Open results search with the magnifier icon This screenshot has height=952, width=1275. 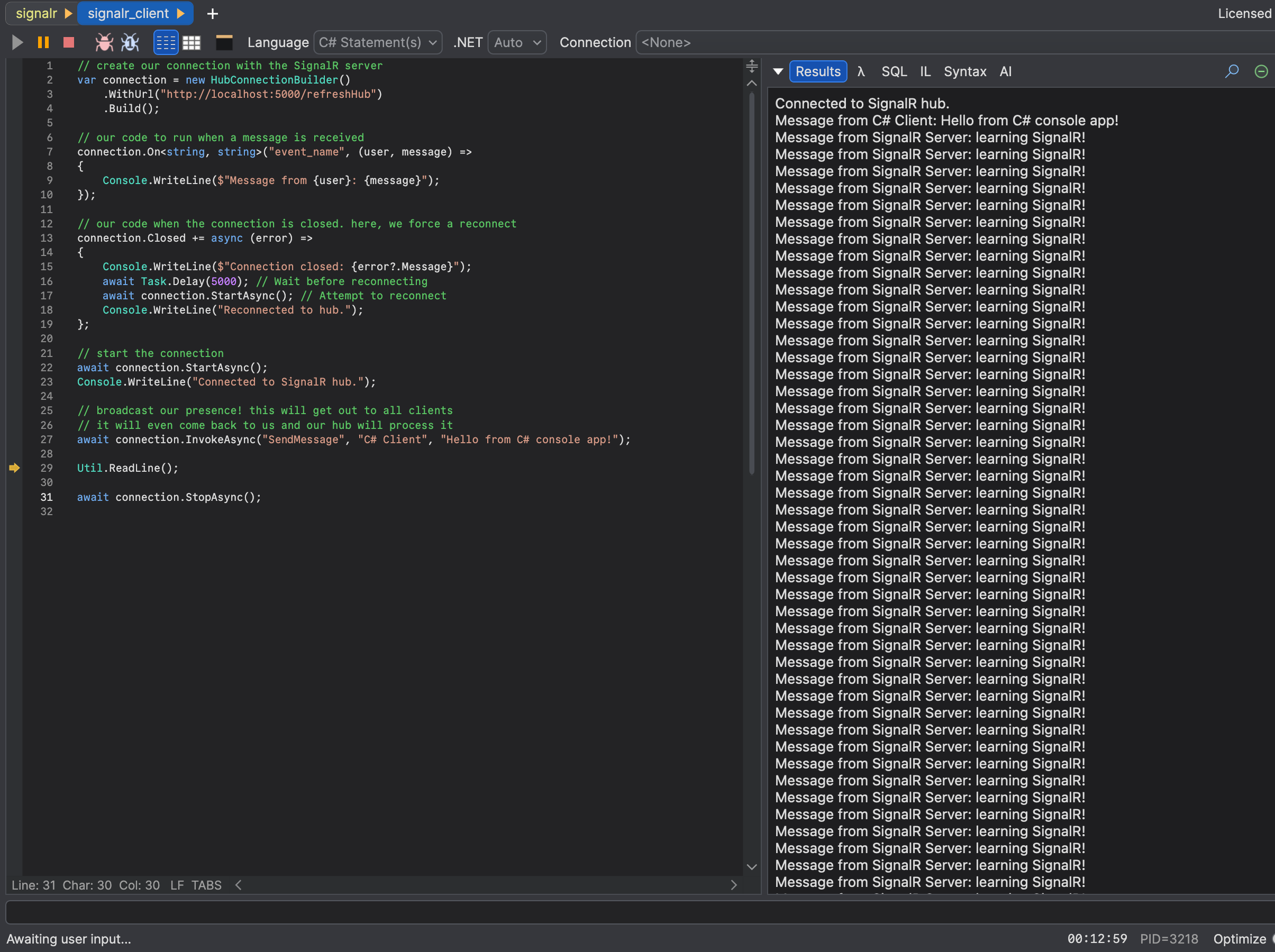pos(1232,71)
